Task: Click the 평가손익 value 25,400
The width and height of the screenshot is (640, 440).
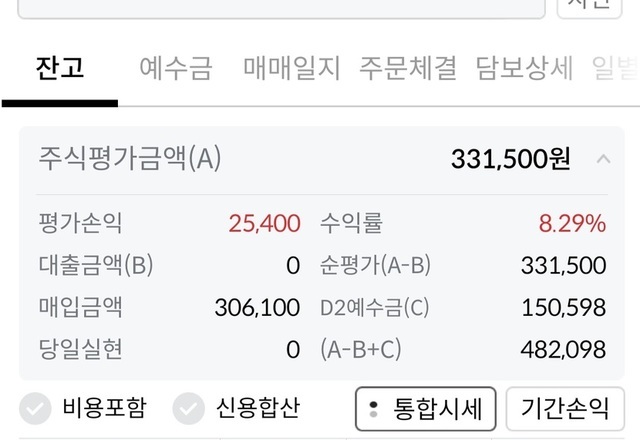Action: click(x=264, y=223)
